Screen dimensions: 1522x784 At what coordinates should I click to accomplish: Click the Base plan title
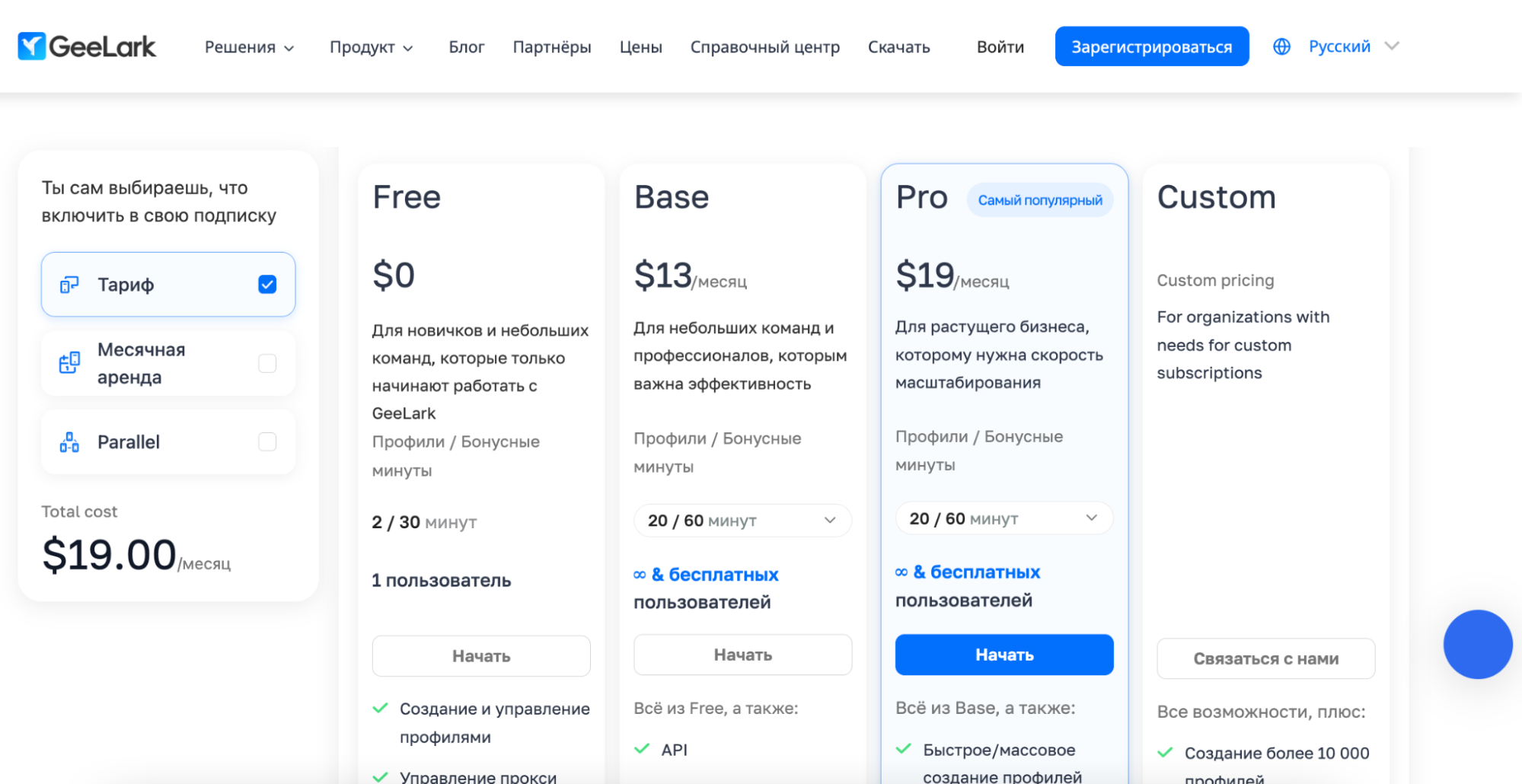pyautogui.click(x=672, y=197)
